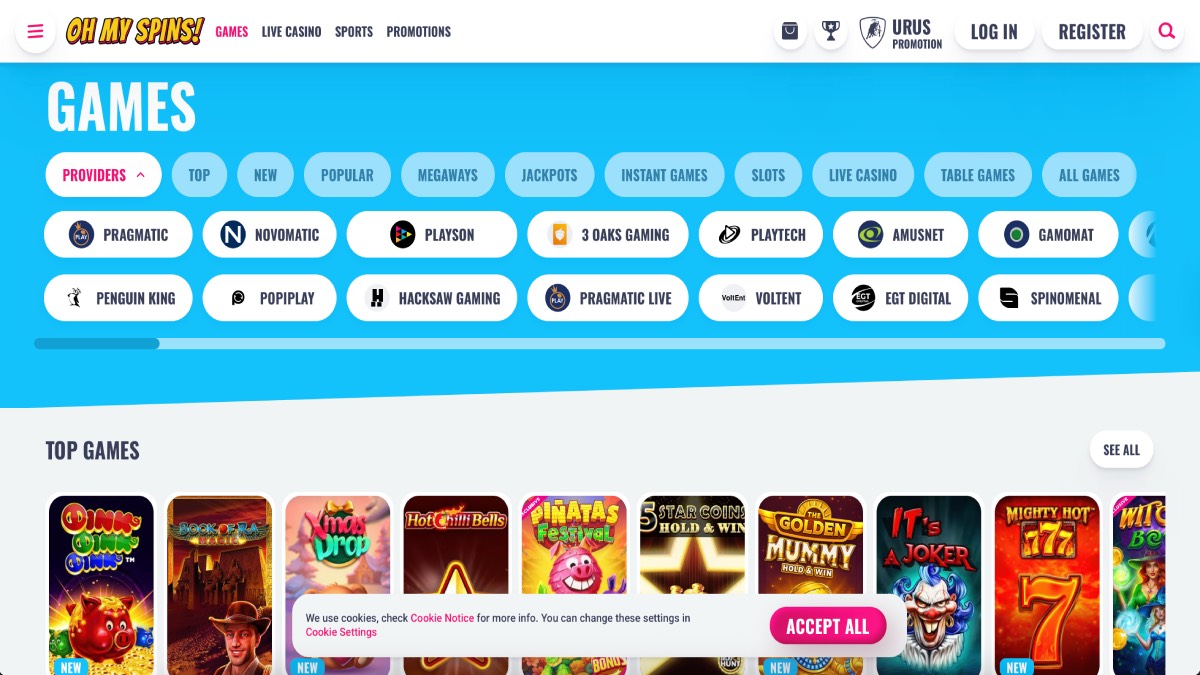
Task: Open the hamburger menu icon
Action: (35, 31)
